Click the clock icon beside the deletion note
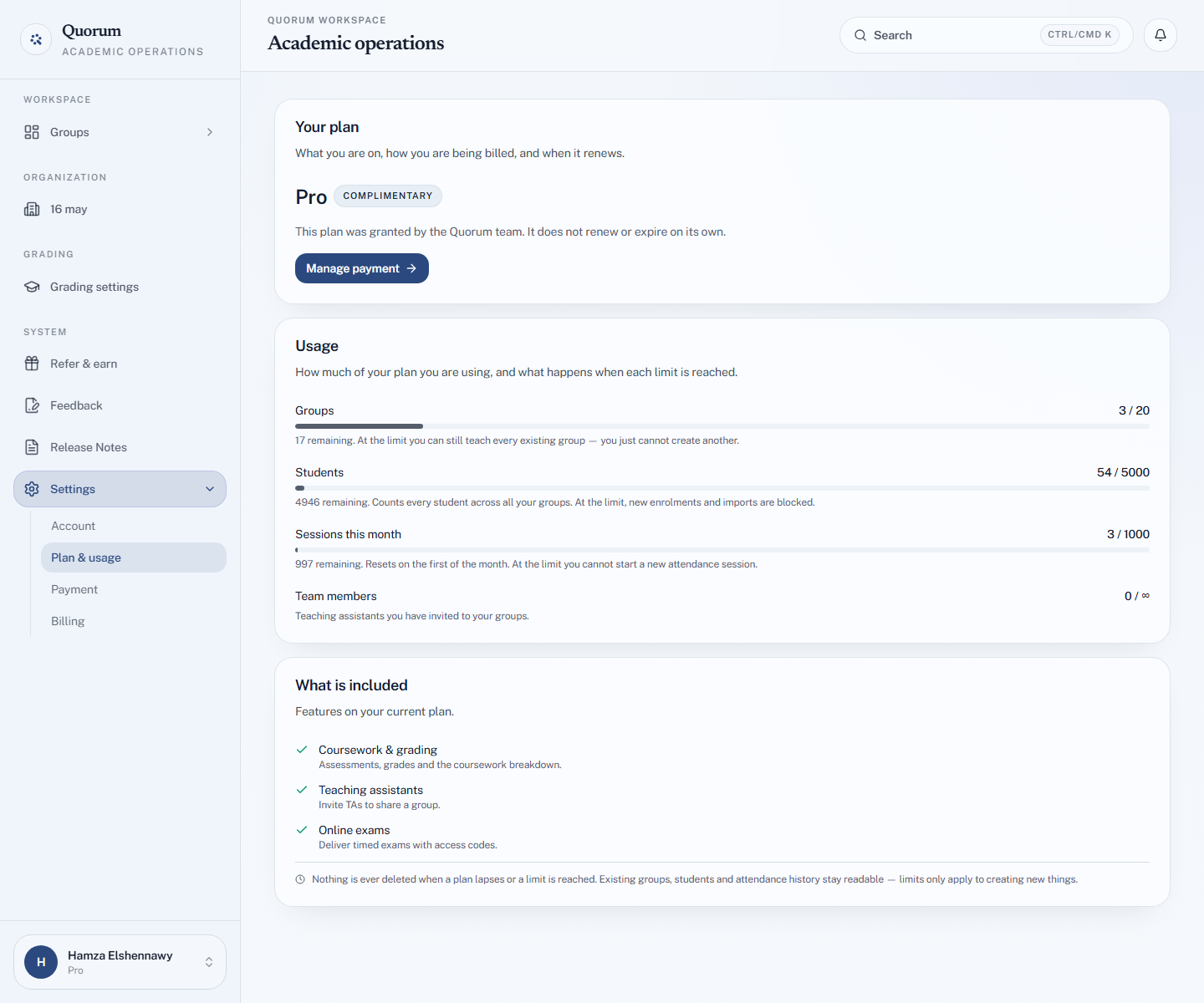 point(300,879)
